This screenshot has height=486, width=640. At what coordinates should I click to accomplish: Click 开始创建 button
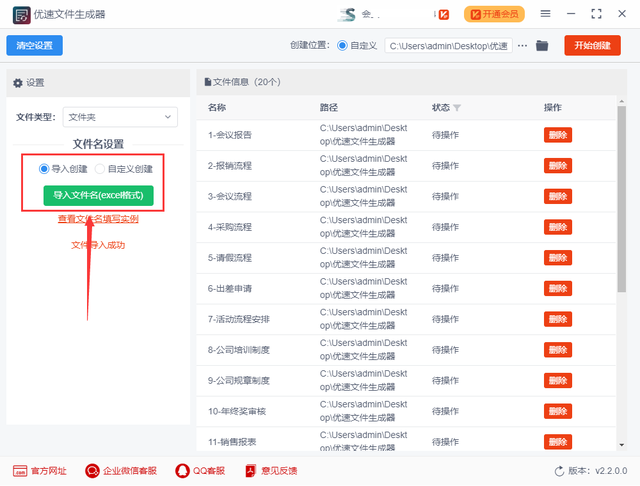[x=593, y=45]
